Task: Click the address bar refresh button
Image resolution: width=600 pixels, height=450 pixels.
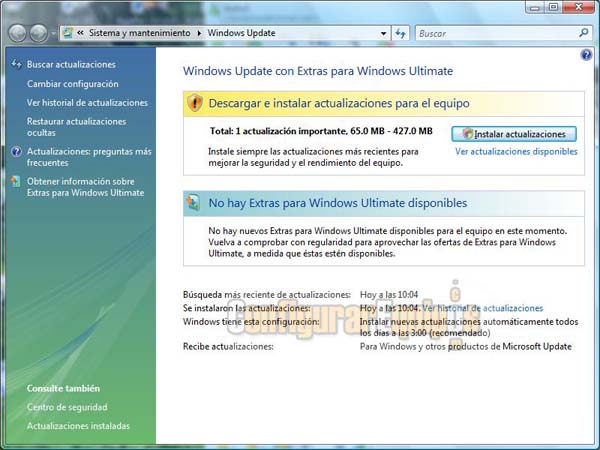Action: tap(401, 34)
